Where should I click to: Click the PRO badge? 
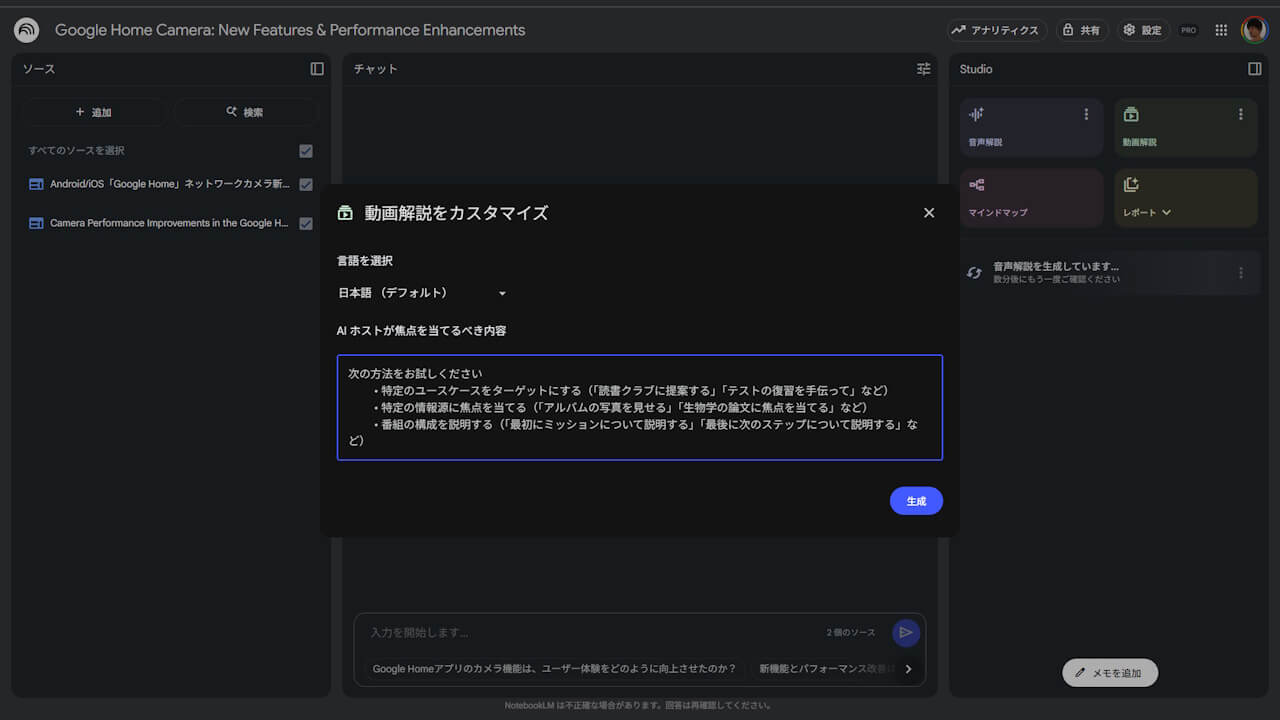[x=1188, y=30]
